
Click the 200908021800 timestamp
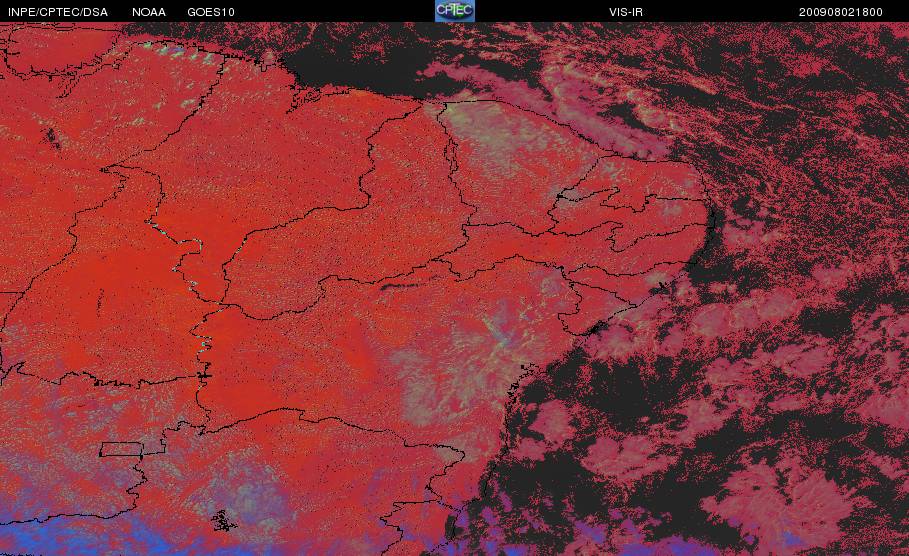[x=841, y=12]
